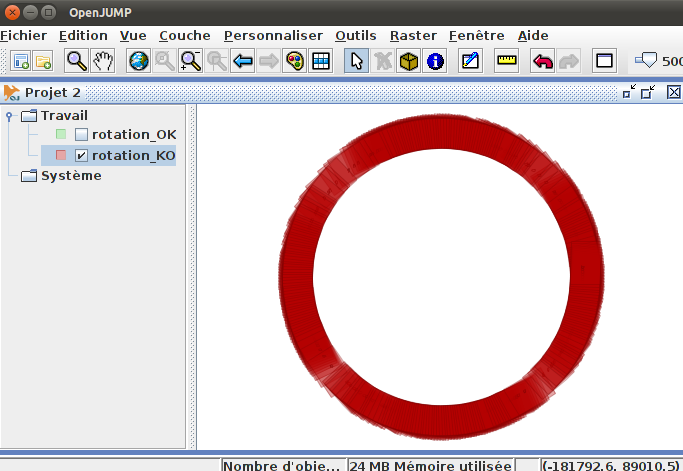Open the Couche menu
The width and height of the screenshot is (683, 471).
pos(185,36)
